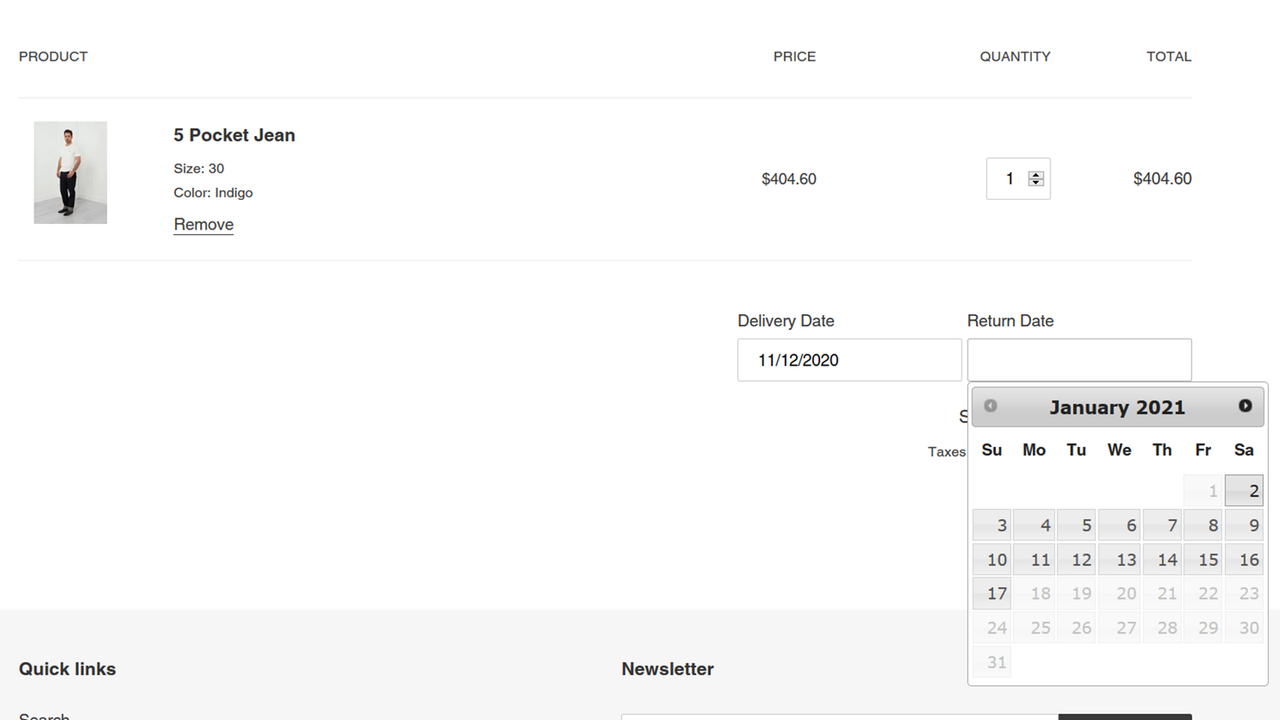Click the dark Subscribe button in Newsletter section

tap(1125, 716)
